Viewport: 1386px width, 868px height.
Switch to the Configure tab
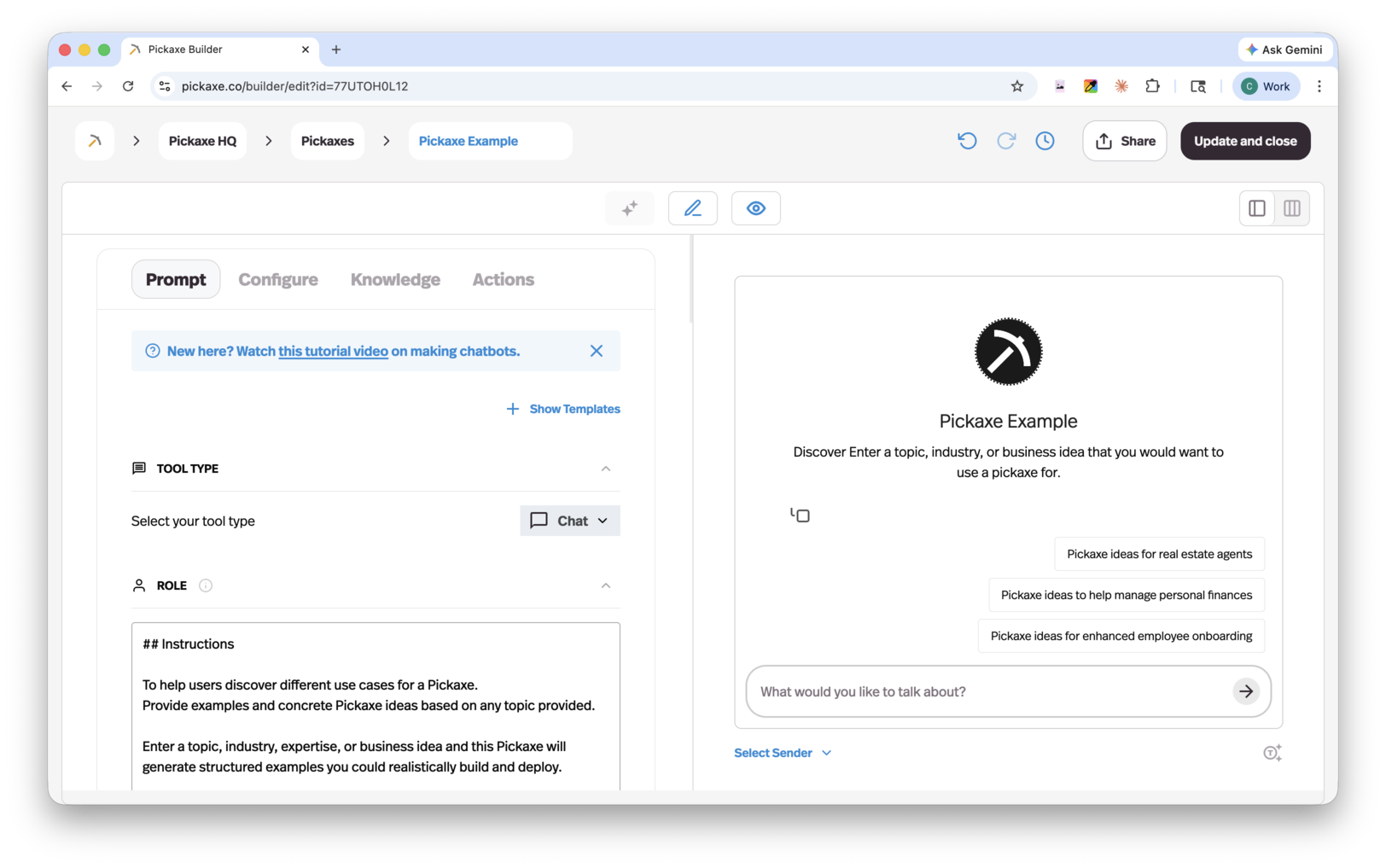pyautogui.click(x=278, y=279)
